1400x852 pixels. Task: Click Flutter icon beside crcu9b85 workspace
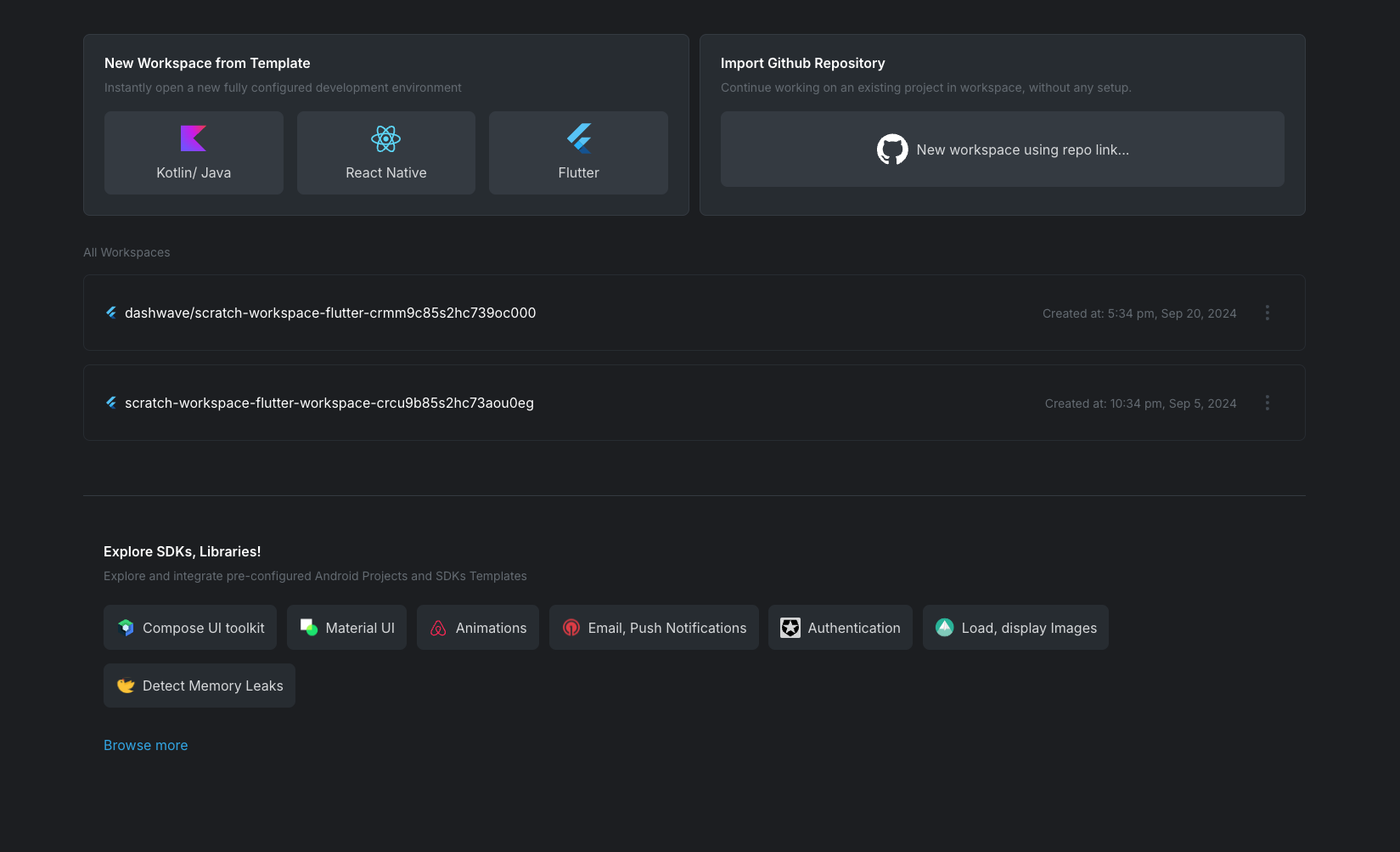click(x=111, y=403)
